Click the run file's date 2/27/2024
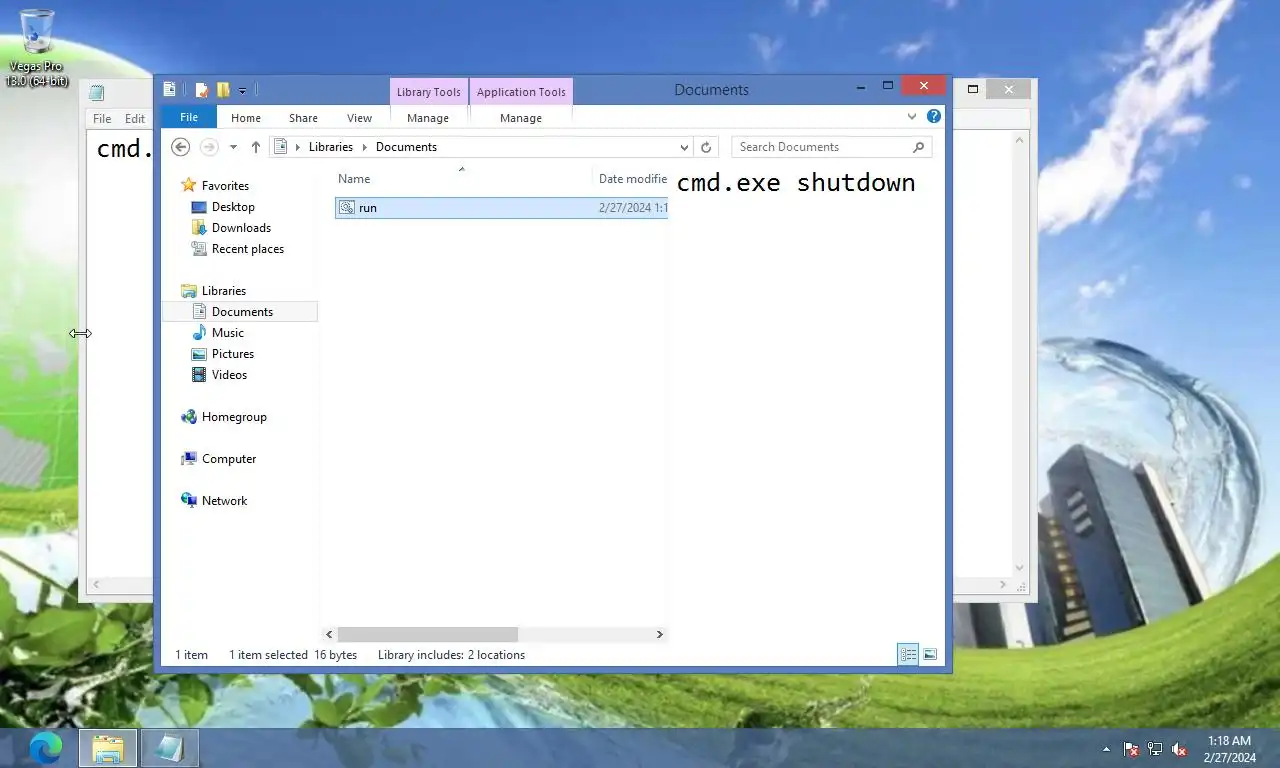 632,208
